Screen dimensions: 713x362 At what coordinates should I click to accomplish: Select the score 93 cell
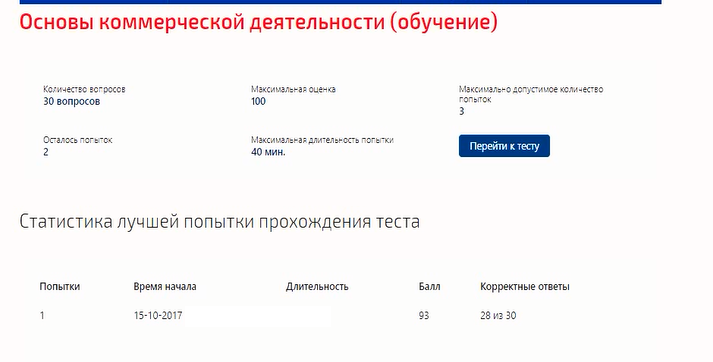point(424,315)
